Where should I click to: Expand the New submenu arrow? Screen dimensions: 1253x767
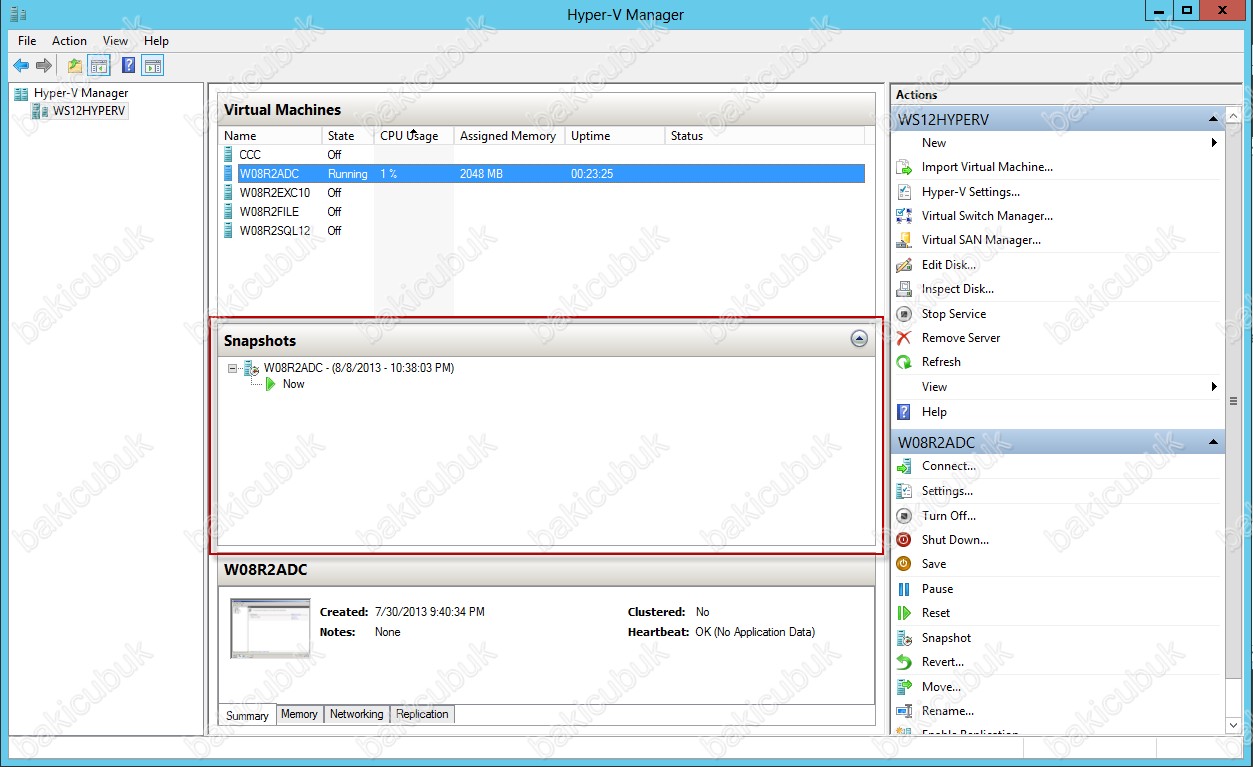[1214, 143]
